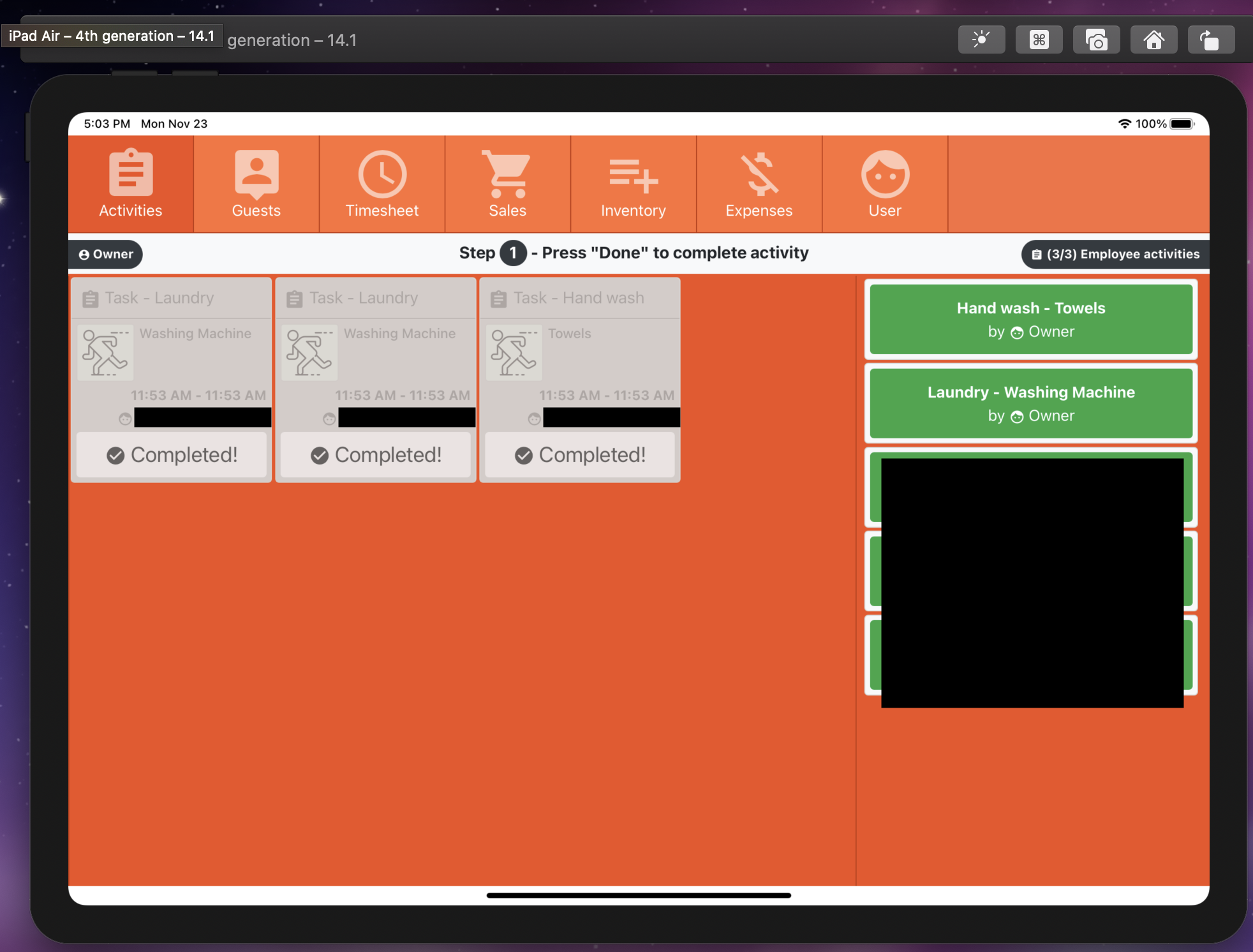Select Laundry - Washing Machine green activity

1030,403
